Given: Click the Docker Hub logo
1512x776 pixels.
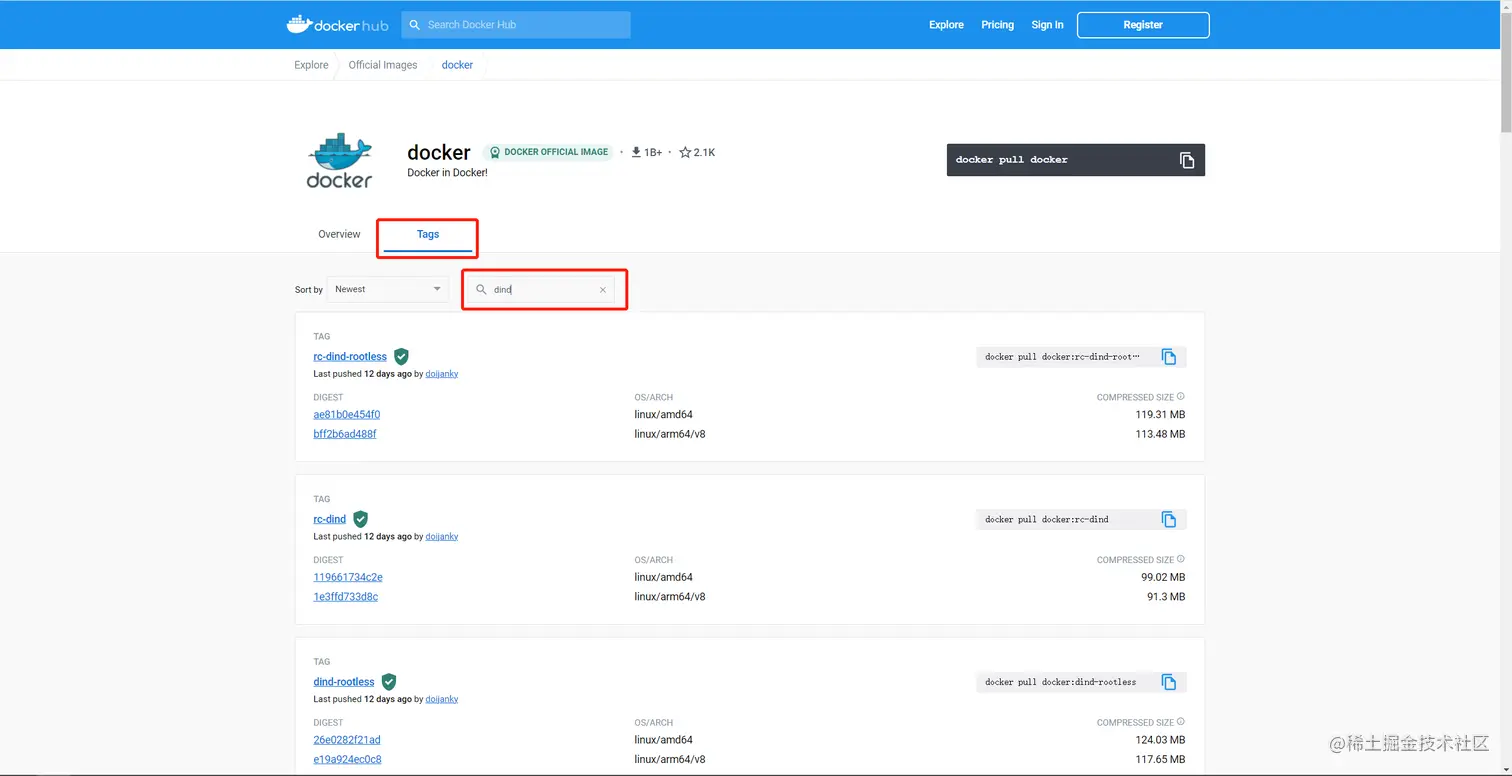Looking at the screenshot, I should 337,25.
